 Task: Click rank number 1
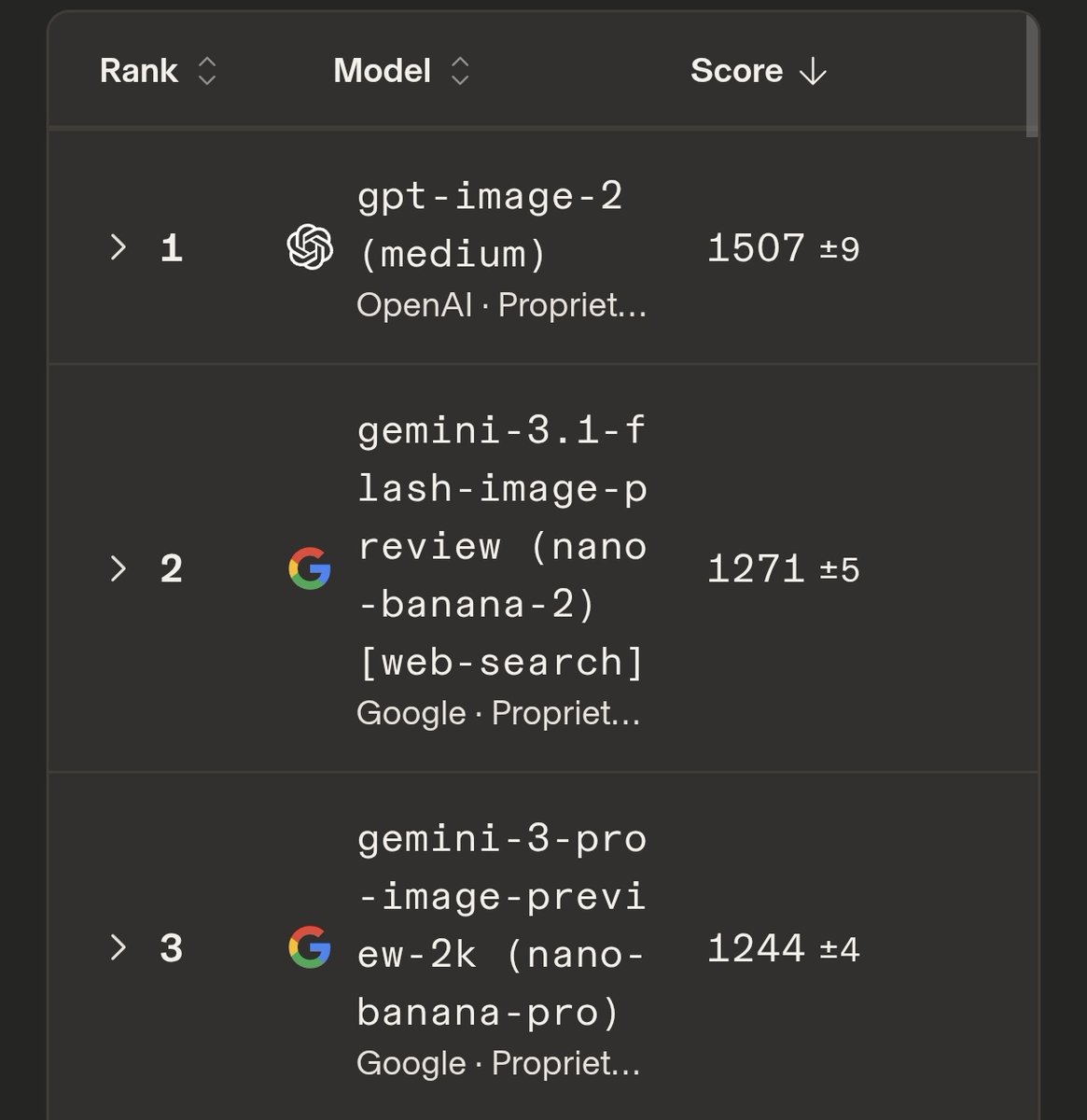point(172,248)
